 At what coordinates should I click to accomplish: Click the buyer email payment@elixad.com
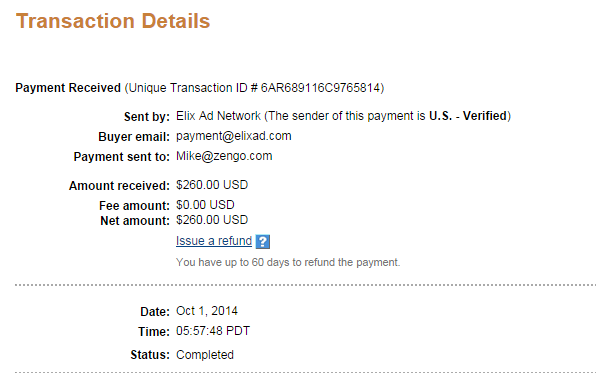click(x=233, y=136)
